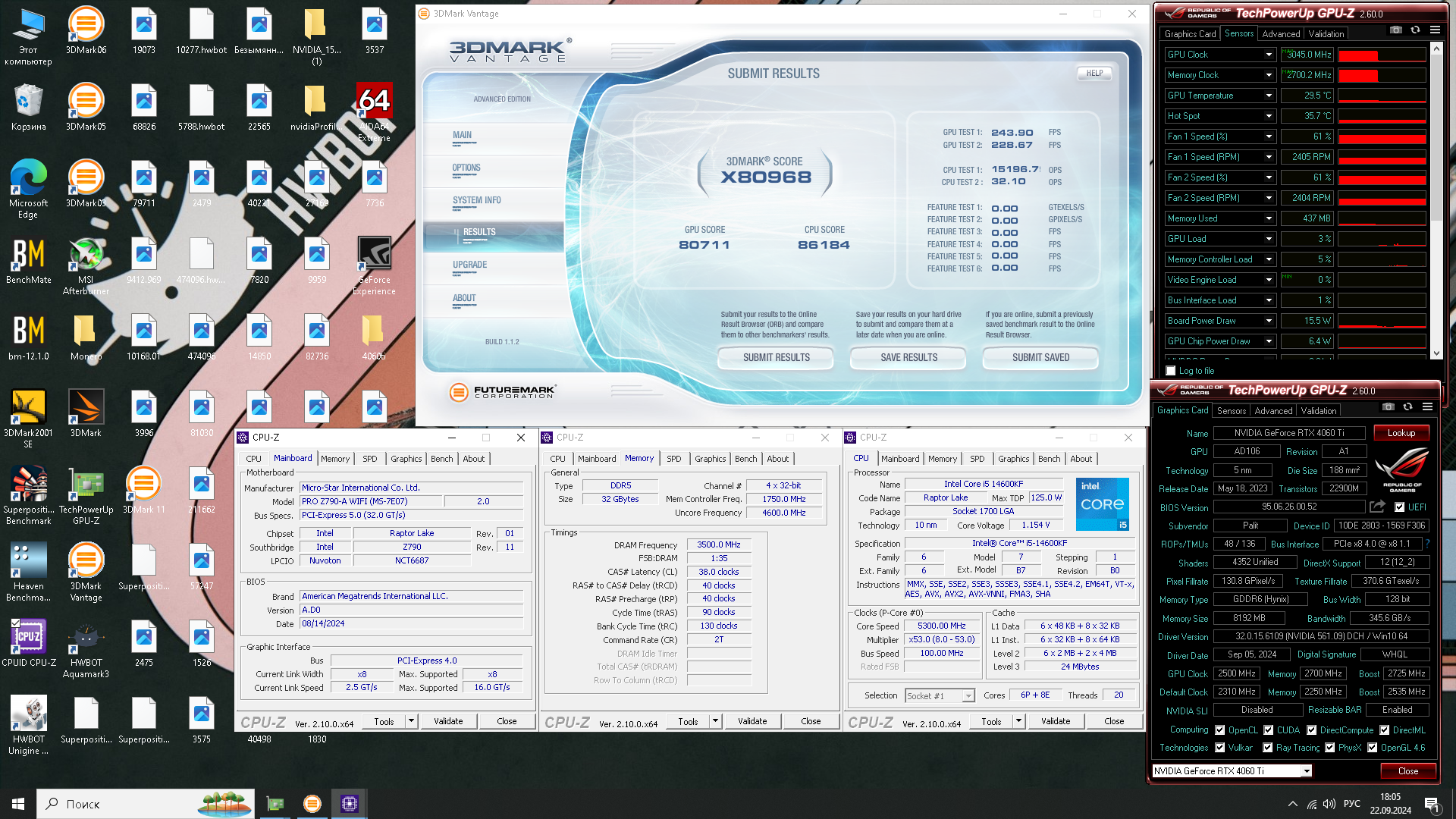Open Recycle Bin (Корзина) icon

(28, 107)
